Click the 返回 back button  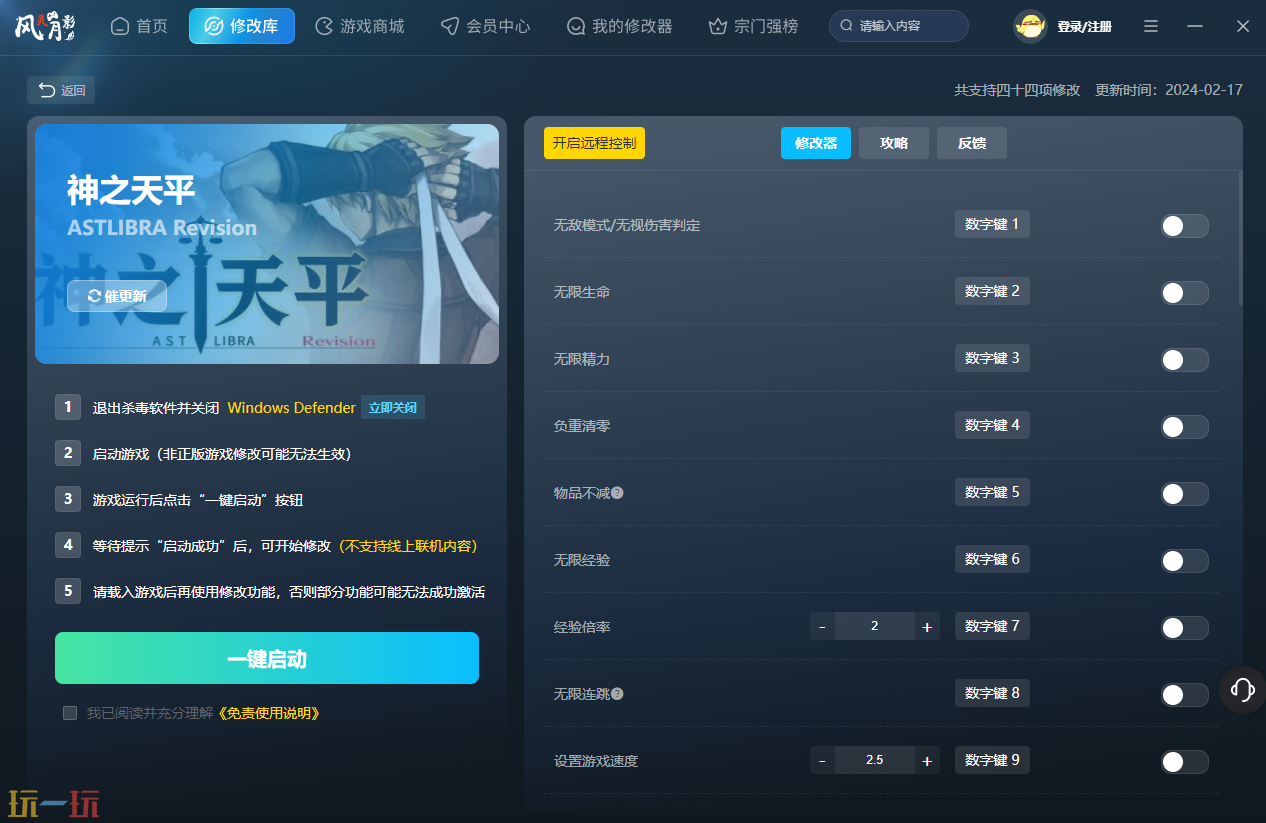click(x=61, y=90)
